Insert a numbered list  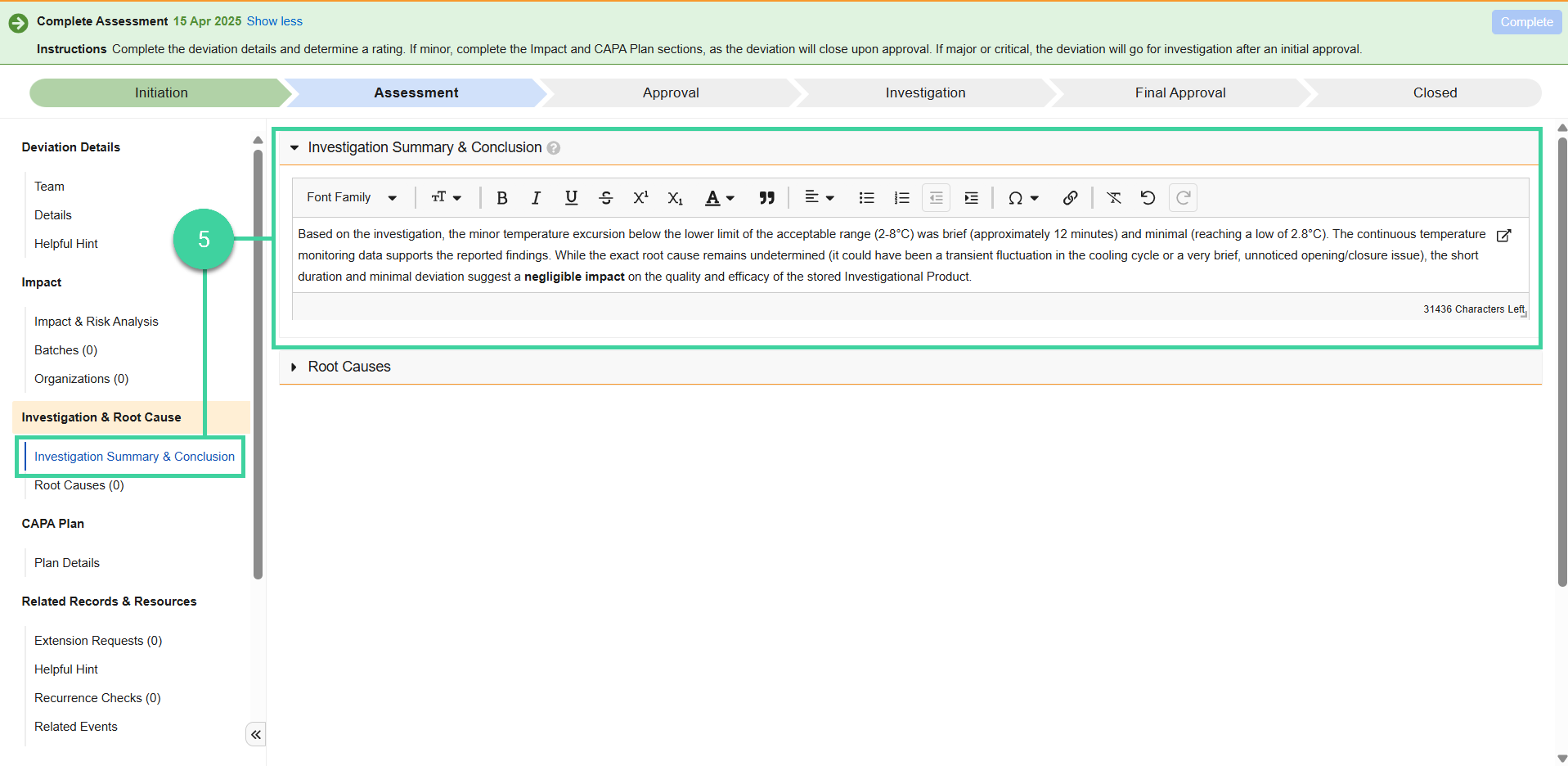(901, 198)
